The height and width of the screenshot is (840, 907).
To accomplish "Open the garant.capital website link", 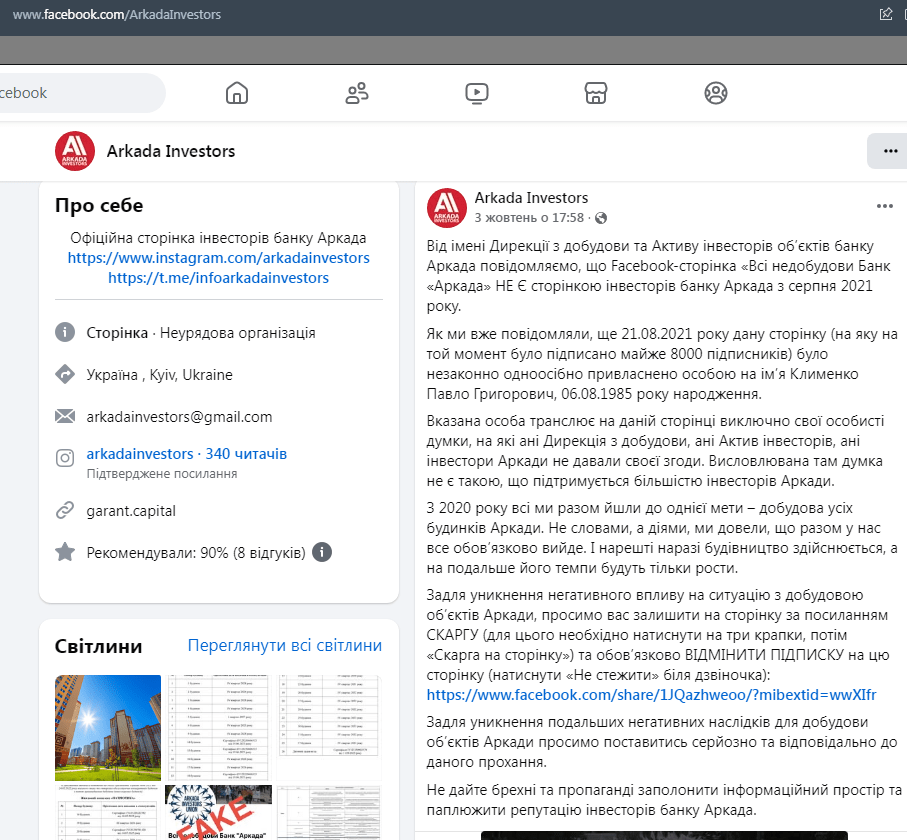I will (131, 511).
